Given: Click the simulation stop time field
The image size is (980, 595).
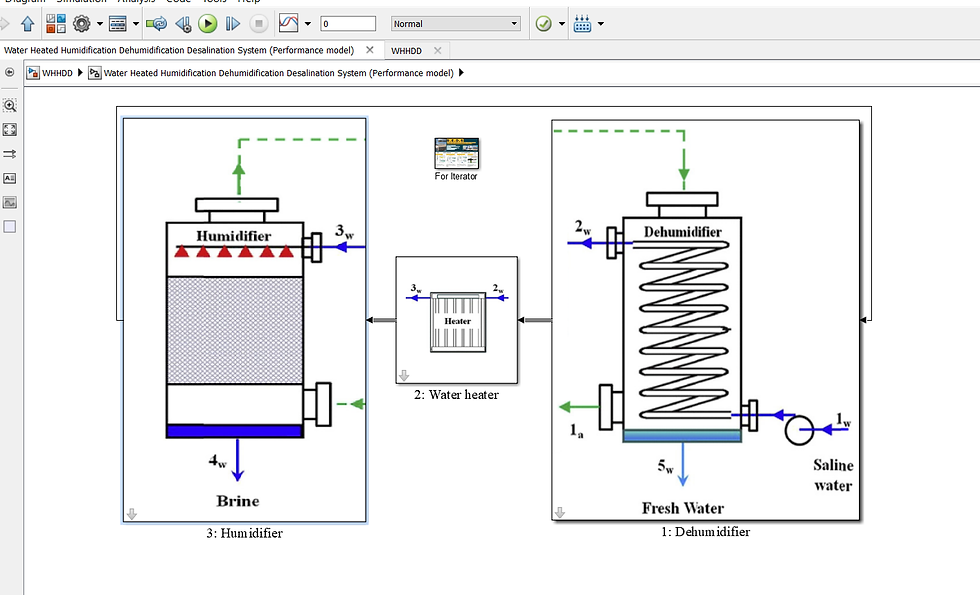Looking at the screenshot, I should (348, 24).
